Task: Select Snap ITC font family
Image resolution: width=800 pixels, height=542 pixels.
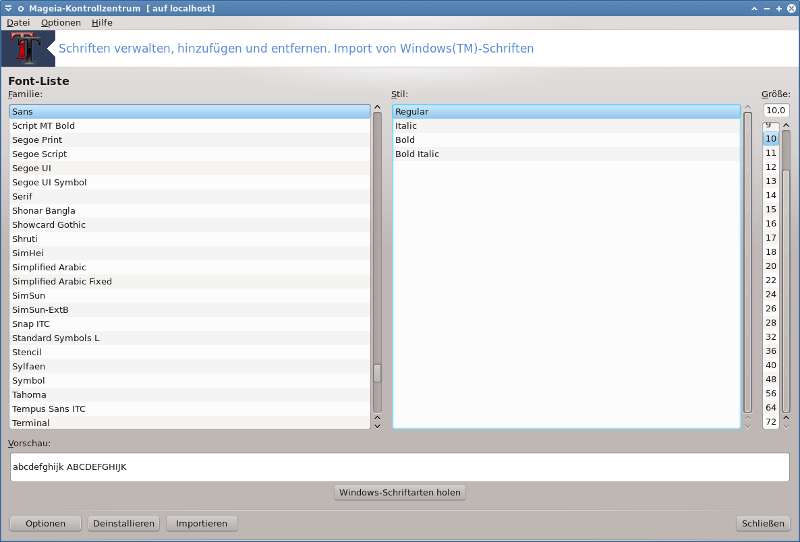Action: tap(190, 324)
